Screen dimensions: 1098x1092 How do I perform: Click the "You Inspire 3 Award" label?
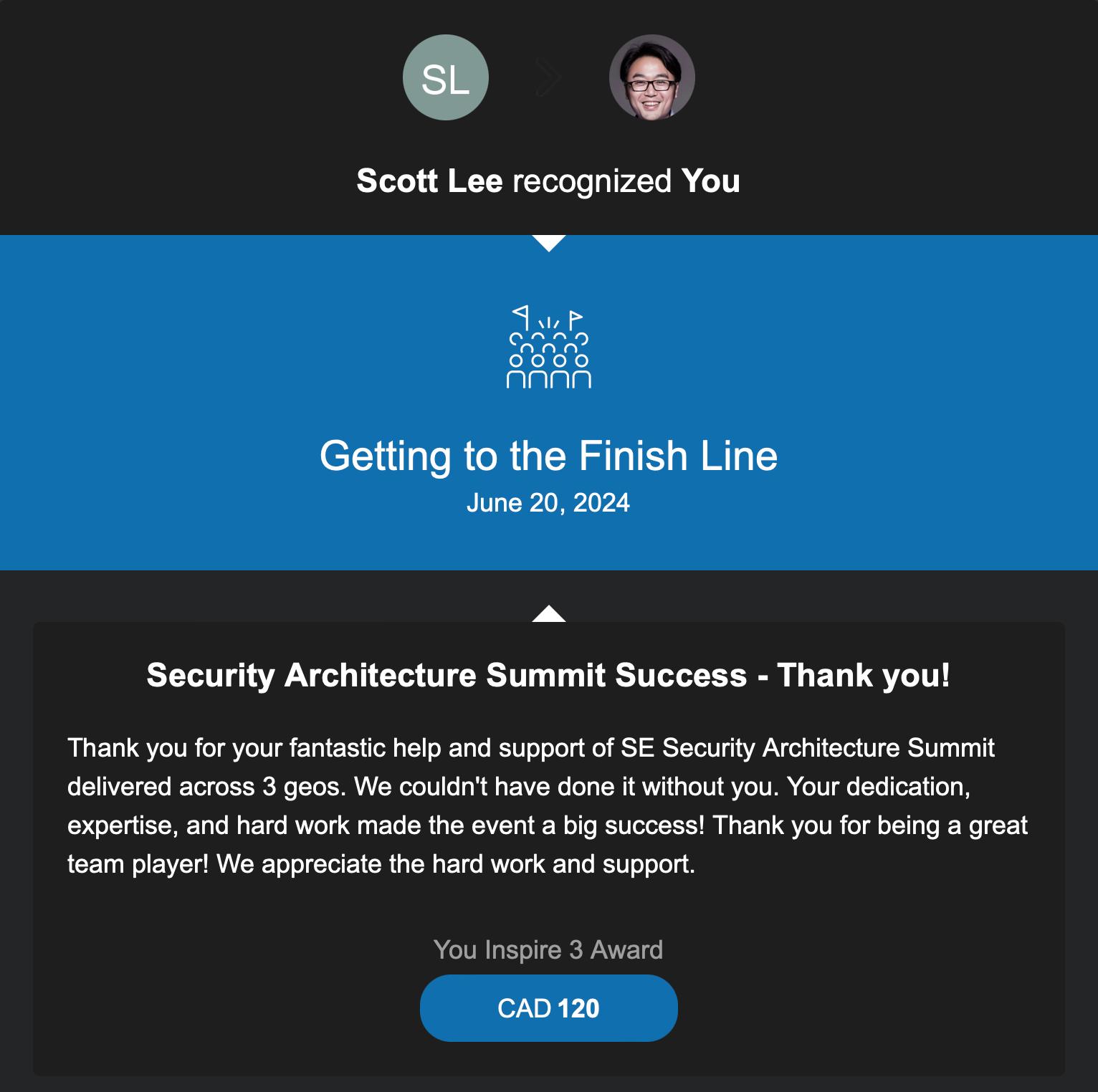pyautogui.click(x=548, y=950)
